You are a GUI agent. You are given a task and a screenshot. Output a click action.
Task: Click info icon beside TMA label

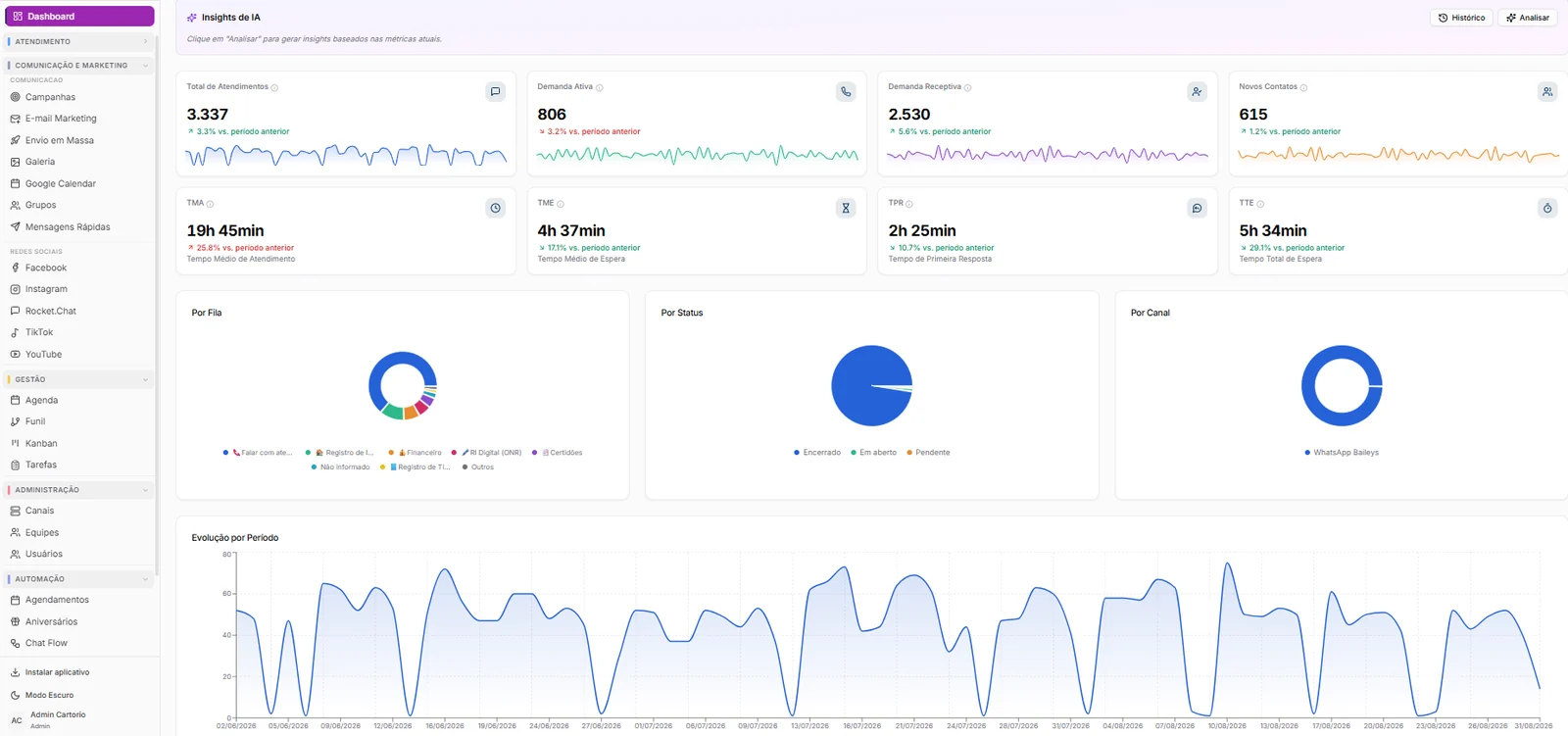pos(210,204)
